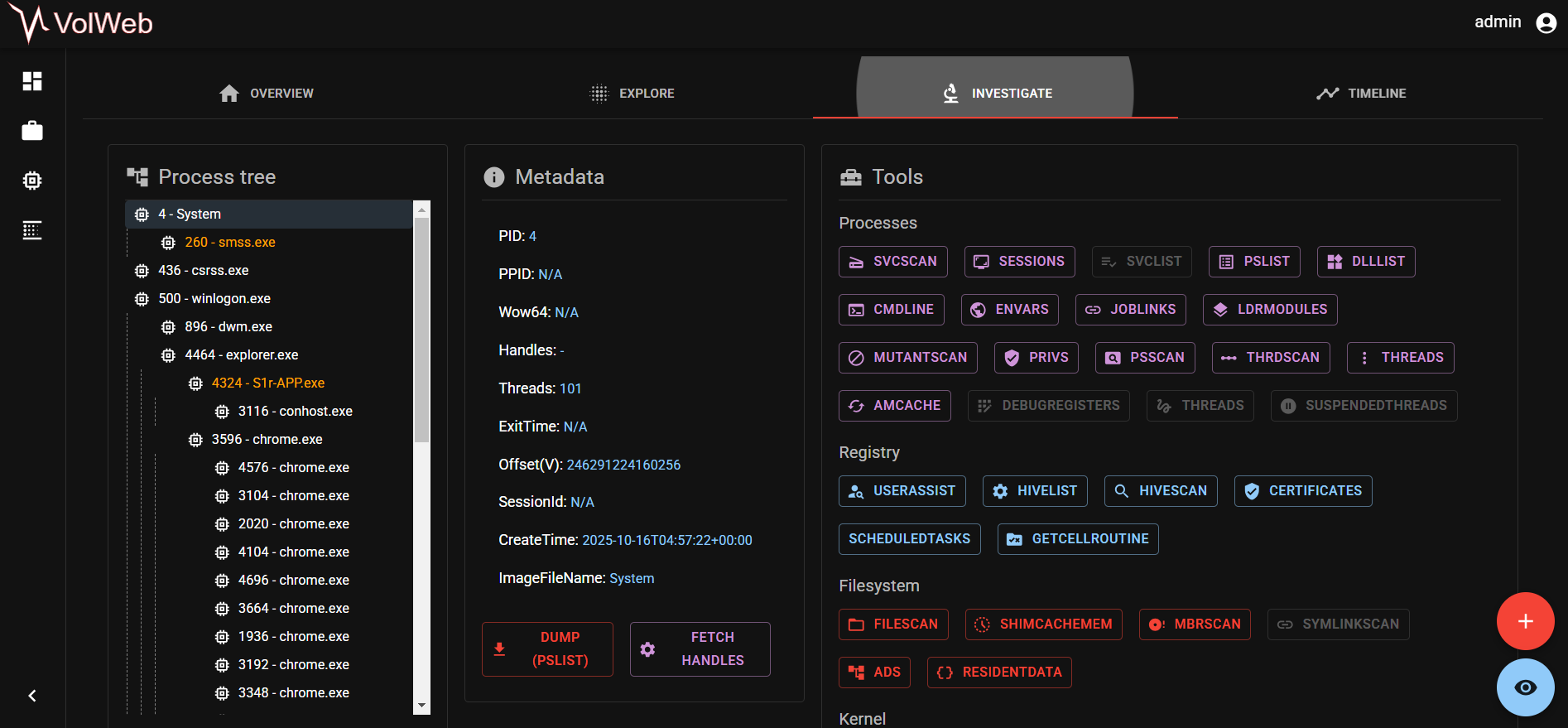Open the chip evidence icon in sidebar

coord(32,181)
